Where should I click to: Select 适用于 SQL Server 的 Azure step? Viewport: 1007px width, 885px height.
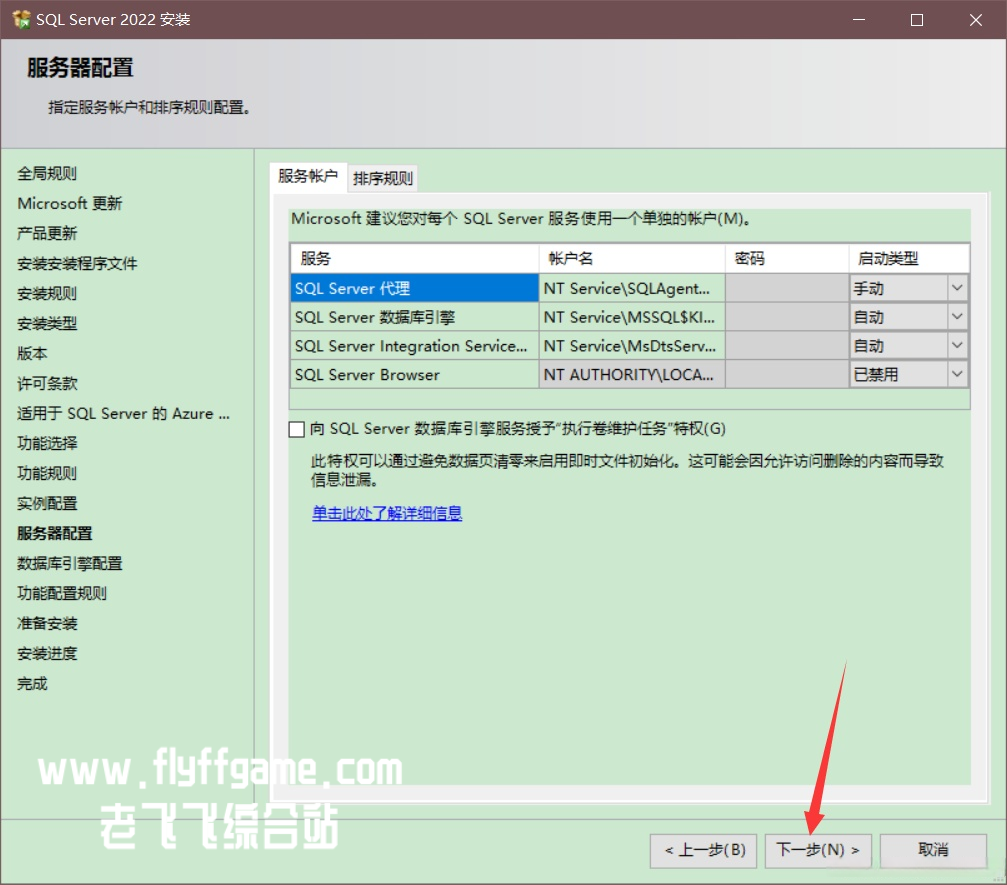pyautogui.click(x=123, y=414)
